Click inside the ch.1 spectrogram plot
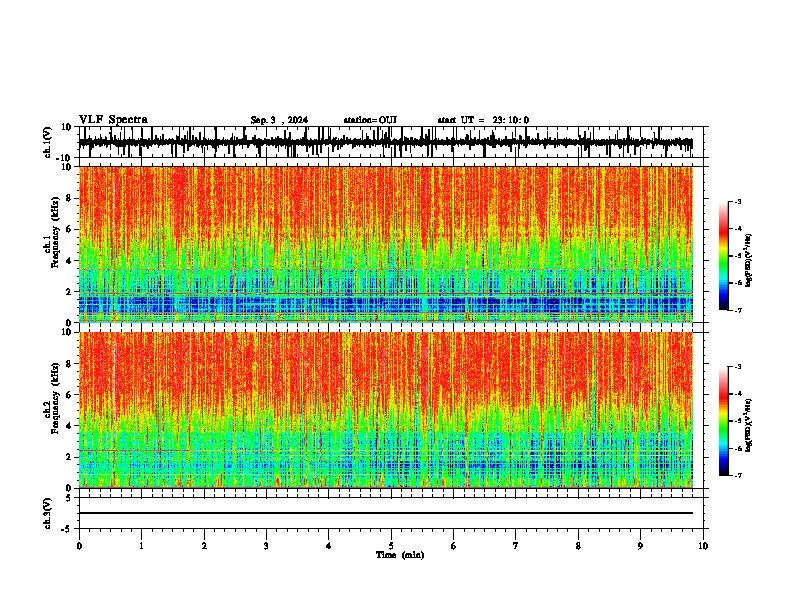 [386, 244]
